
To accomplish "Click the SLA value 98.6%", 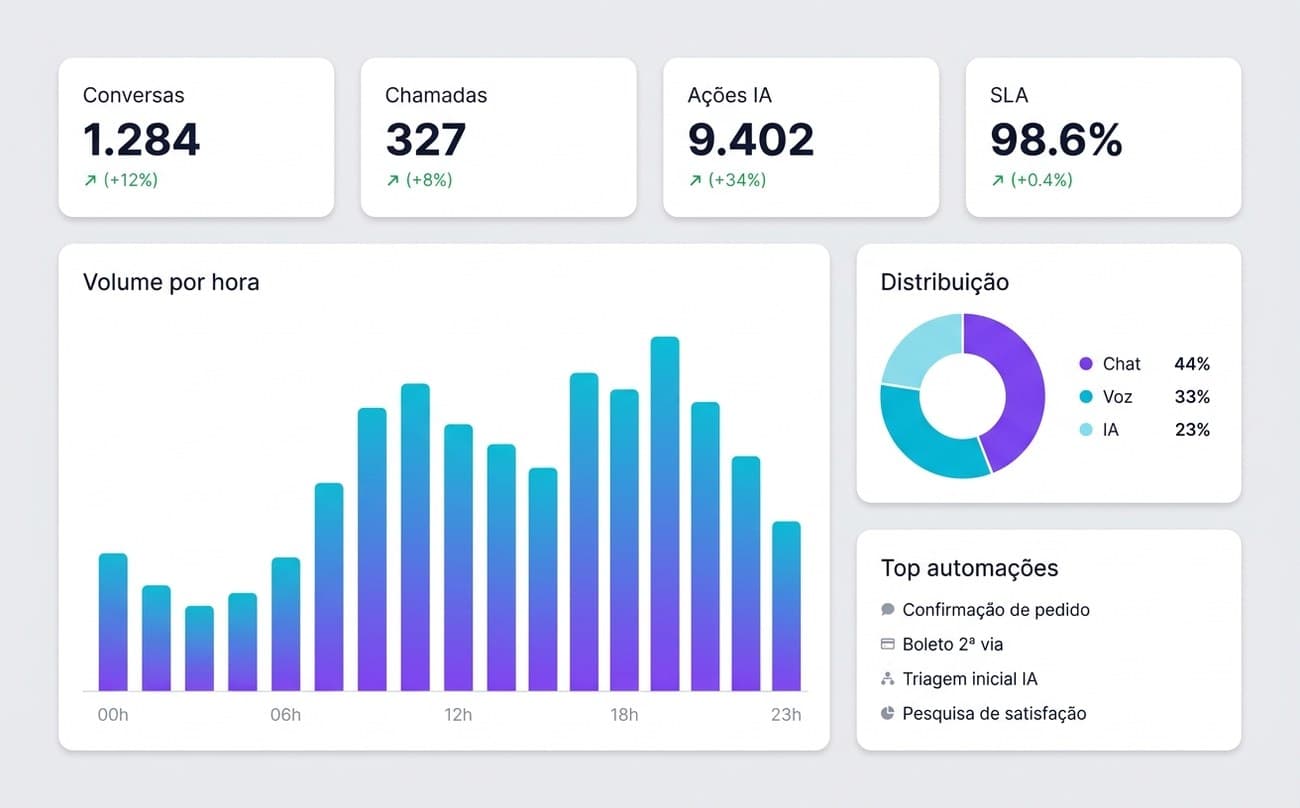I will (x=1056, y=139).
